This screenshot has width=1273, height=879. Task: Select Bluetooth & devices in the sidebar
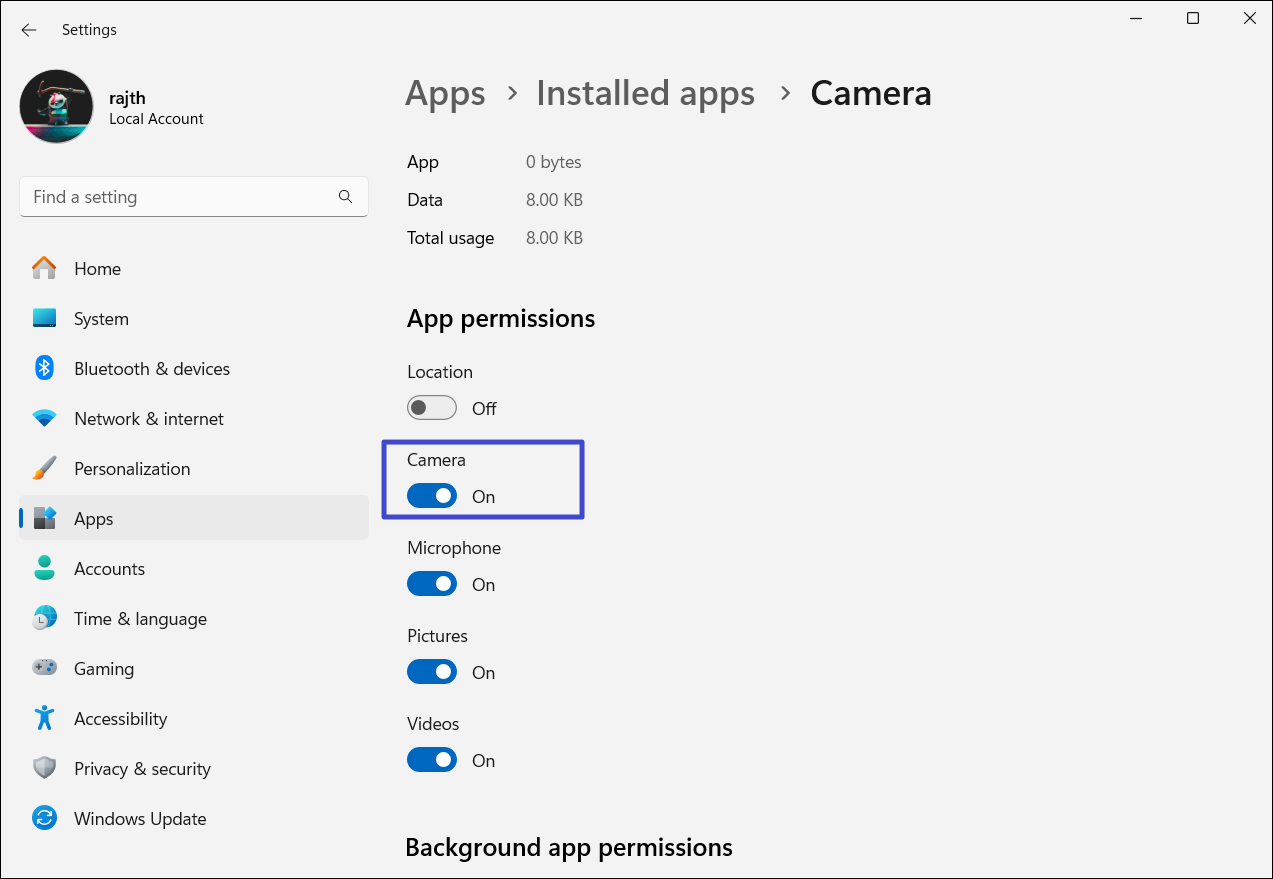(x=151, y=368)
